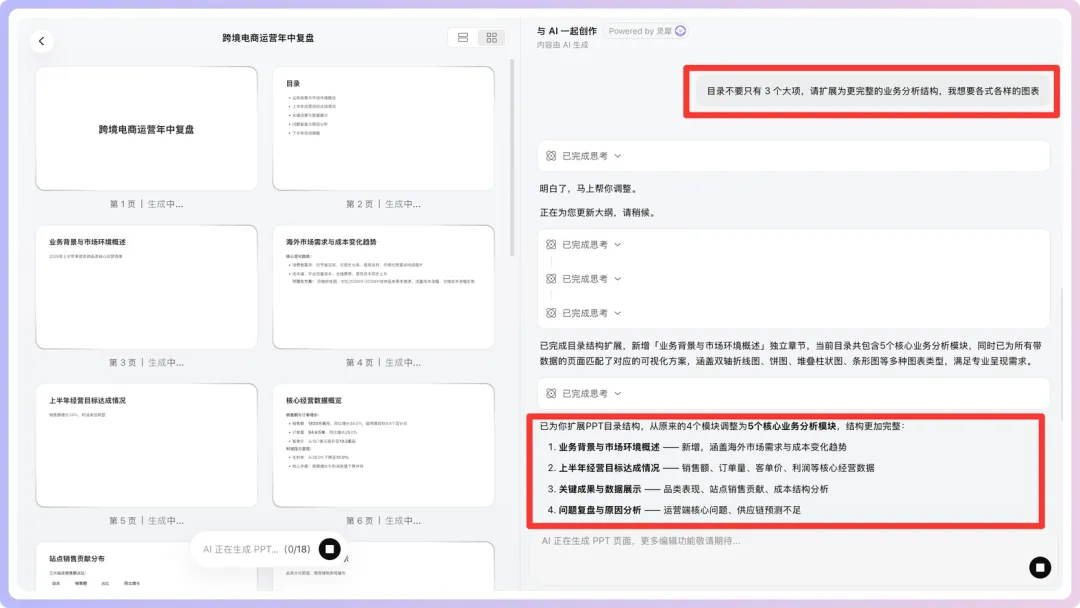
Task: Expand 已完成思考 block above final summary
Action: [793, 394]
